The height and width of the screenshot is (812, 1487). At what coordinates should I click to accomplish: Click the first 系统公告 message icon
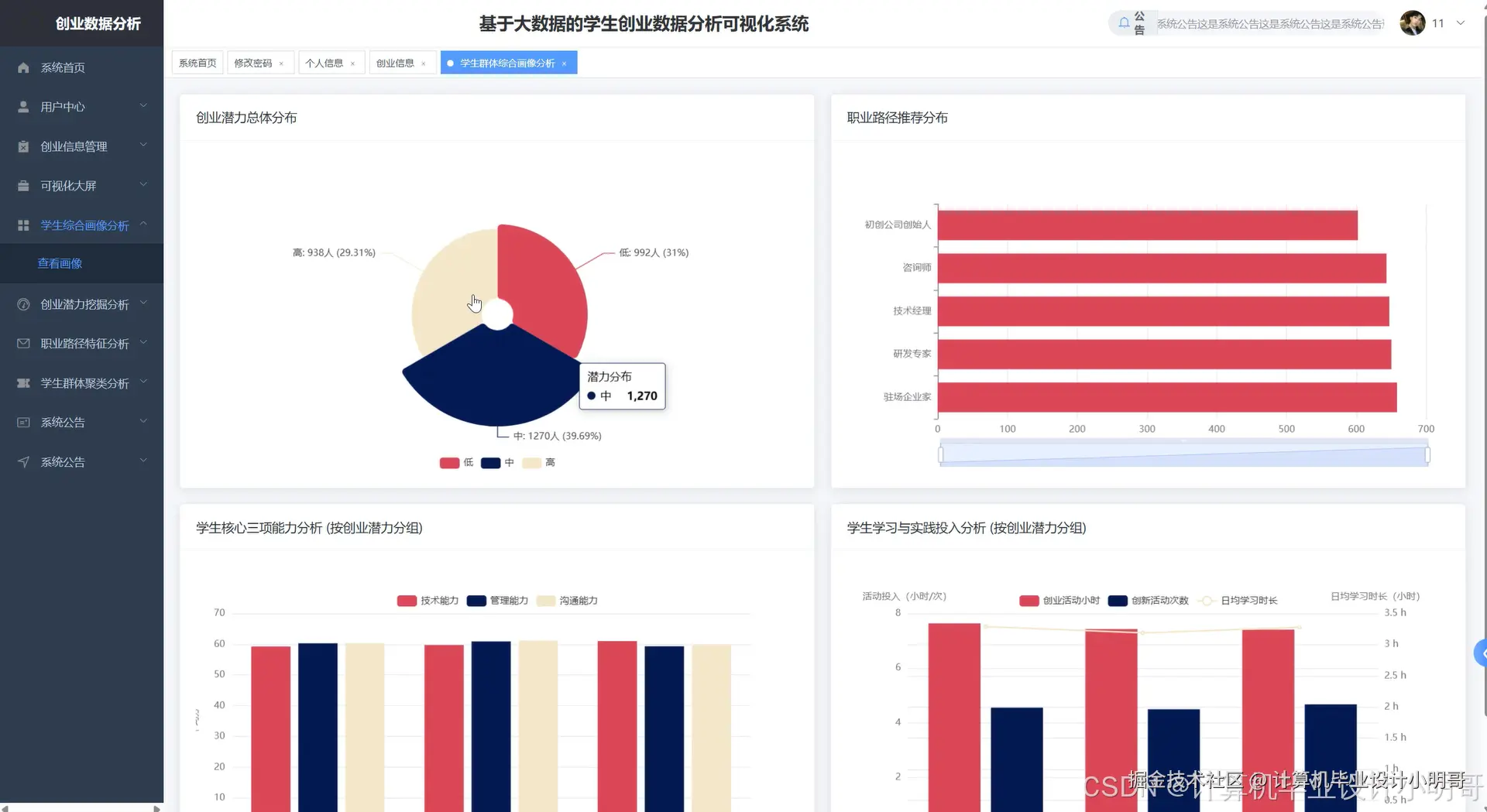pos(23,422)
